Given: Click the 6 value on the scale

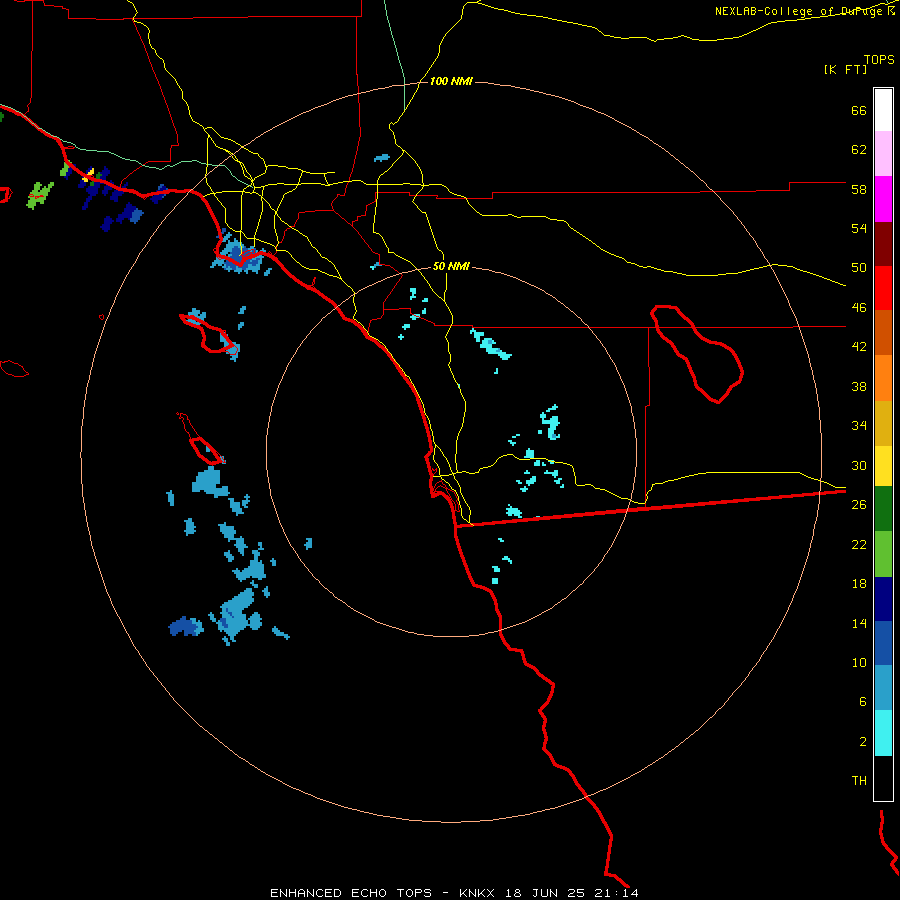Looking at the screenshot, I should (x=863, y=702).
